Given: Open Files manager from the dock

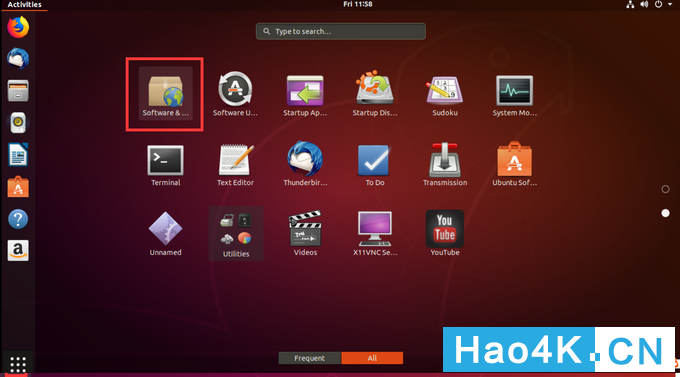Looking at the screenshot, I should pyautogui.click(x=18, y=91).
